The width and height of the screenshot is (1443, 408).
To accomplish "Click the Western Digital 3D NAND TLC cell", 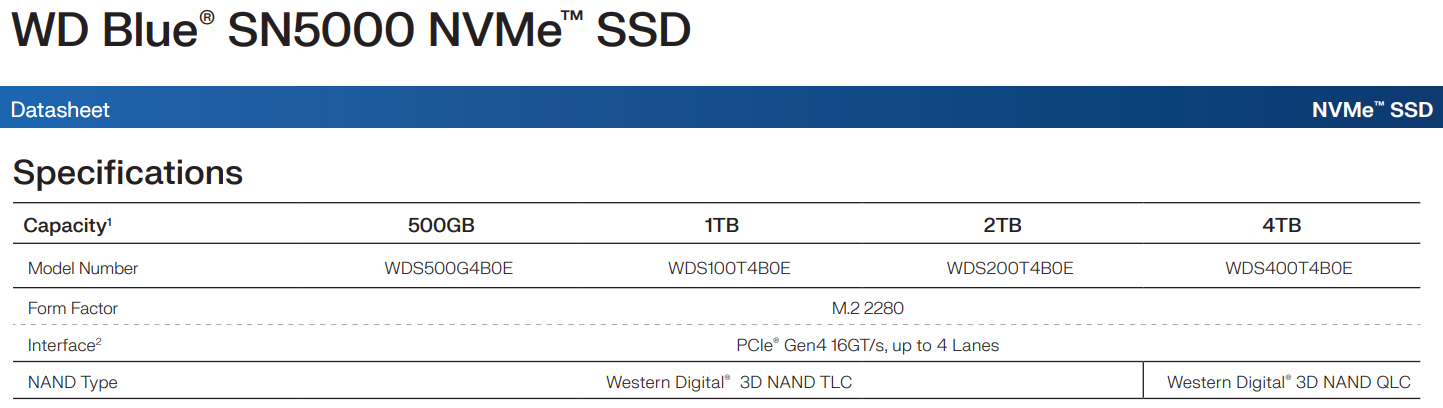I will 729,382.
